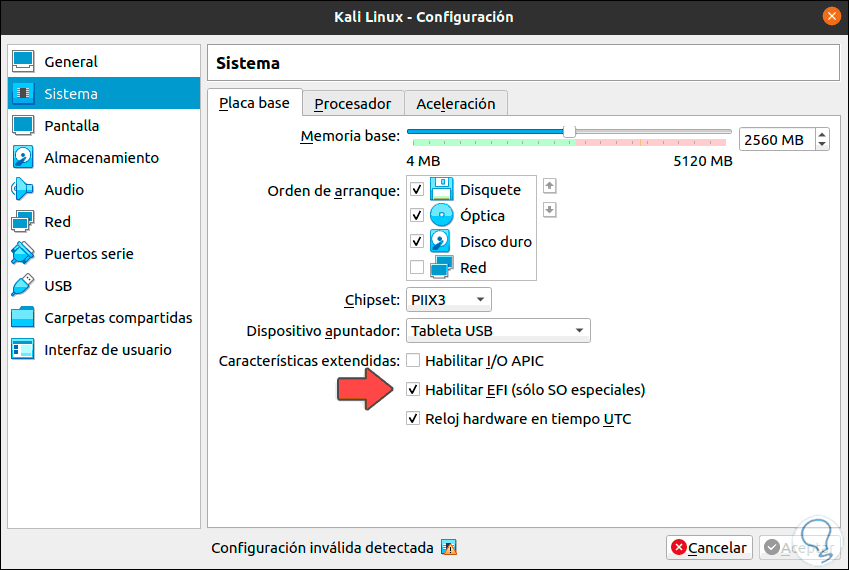
Task: Switch to the Placa base tab
Action: (x=254, y=103)
